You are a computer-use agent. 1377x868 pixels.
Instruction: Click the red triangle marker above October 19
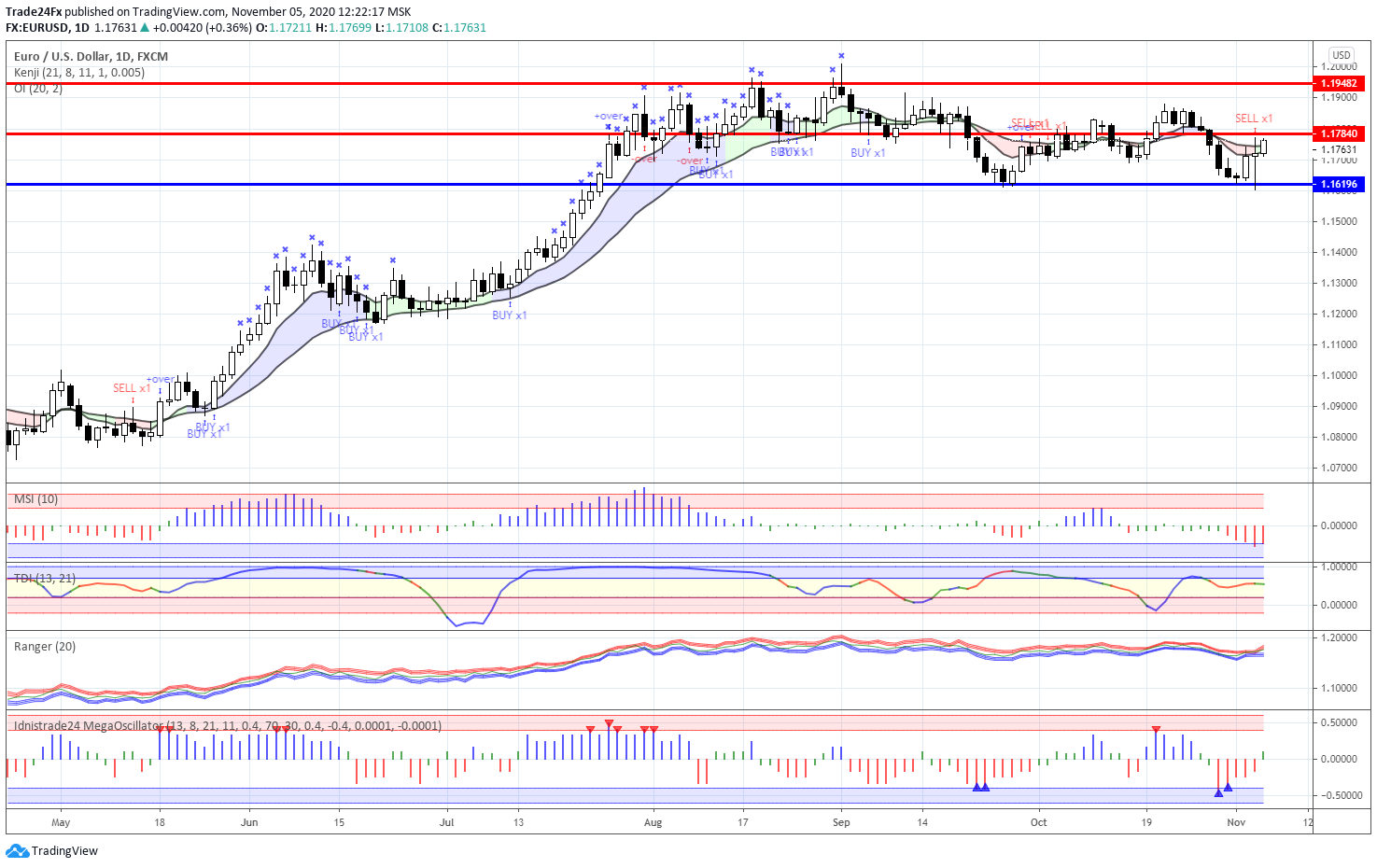1156,729
